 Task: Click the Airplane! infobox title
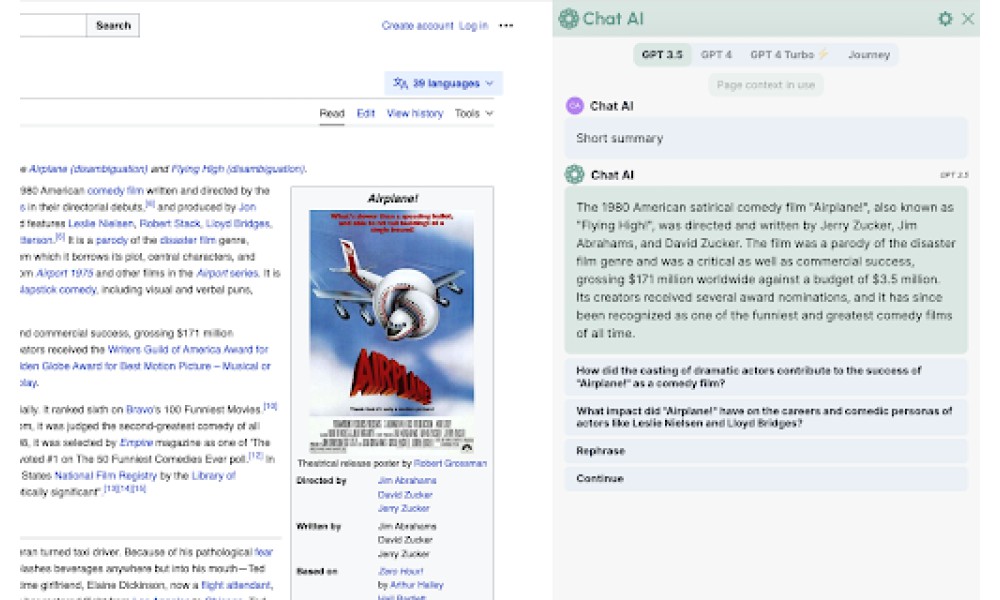[392, 198]
